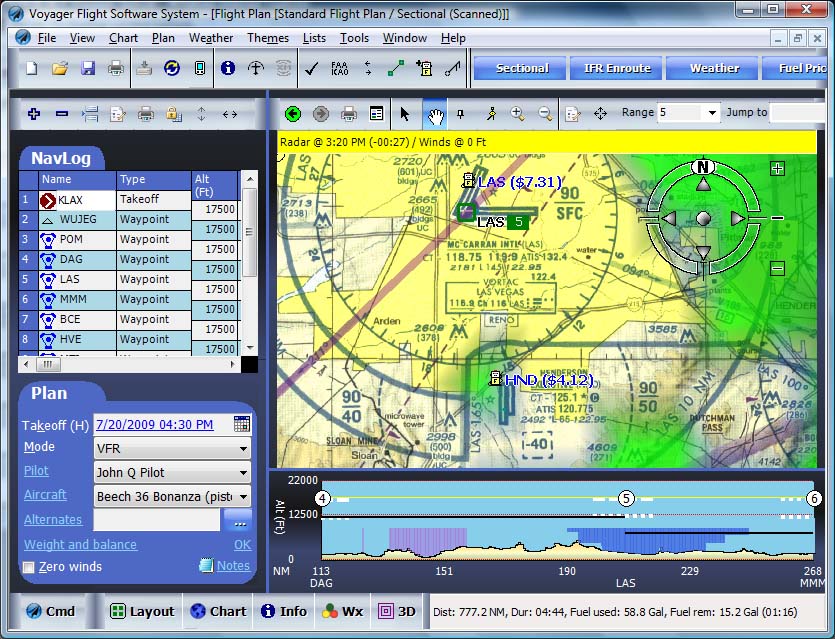Click the NavLog lock icon
Viewport: 835px width, 639px height.
click(174, 113)
